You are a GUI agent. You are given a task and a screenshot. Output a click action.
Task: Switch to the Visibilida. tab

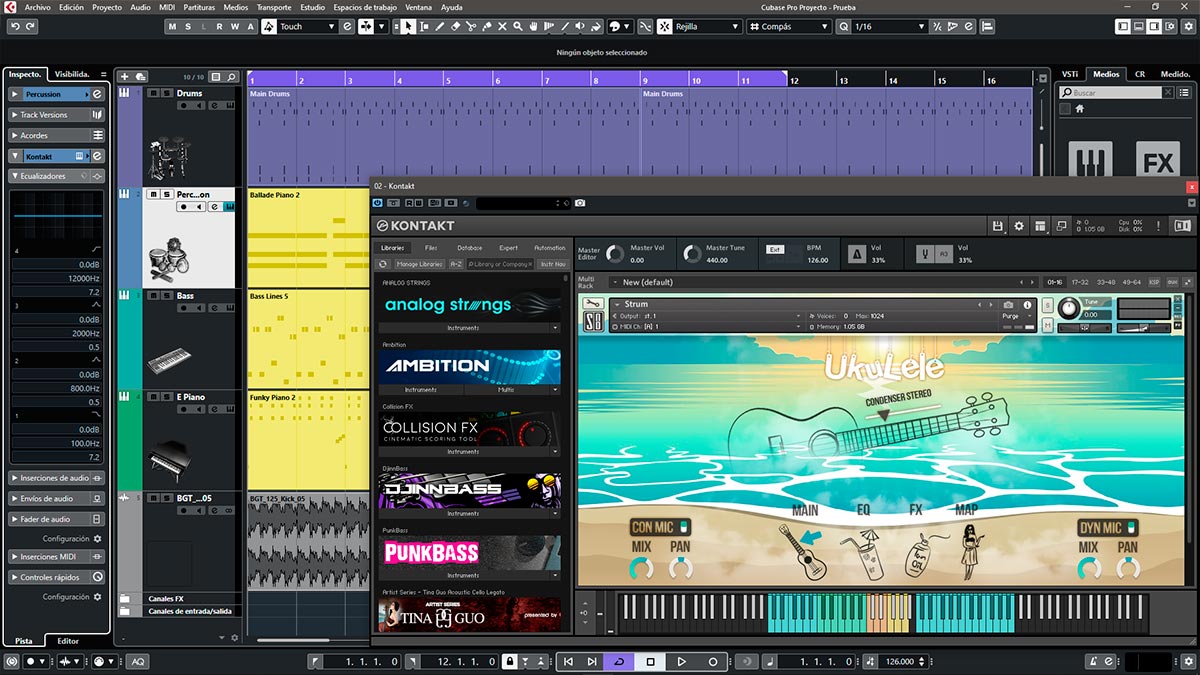point(72,74)
